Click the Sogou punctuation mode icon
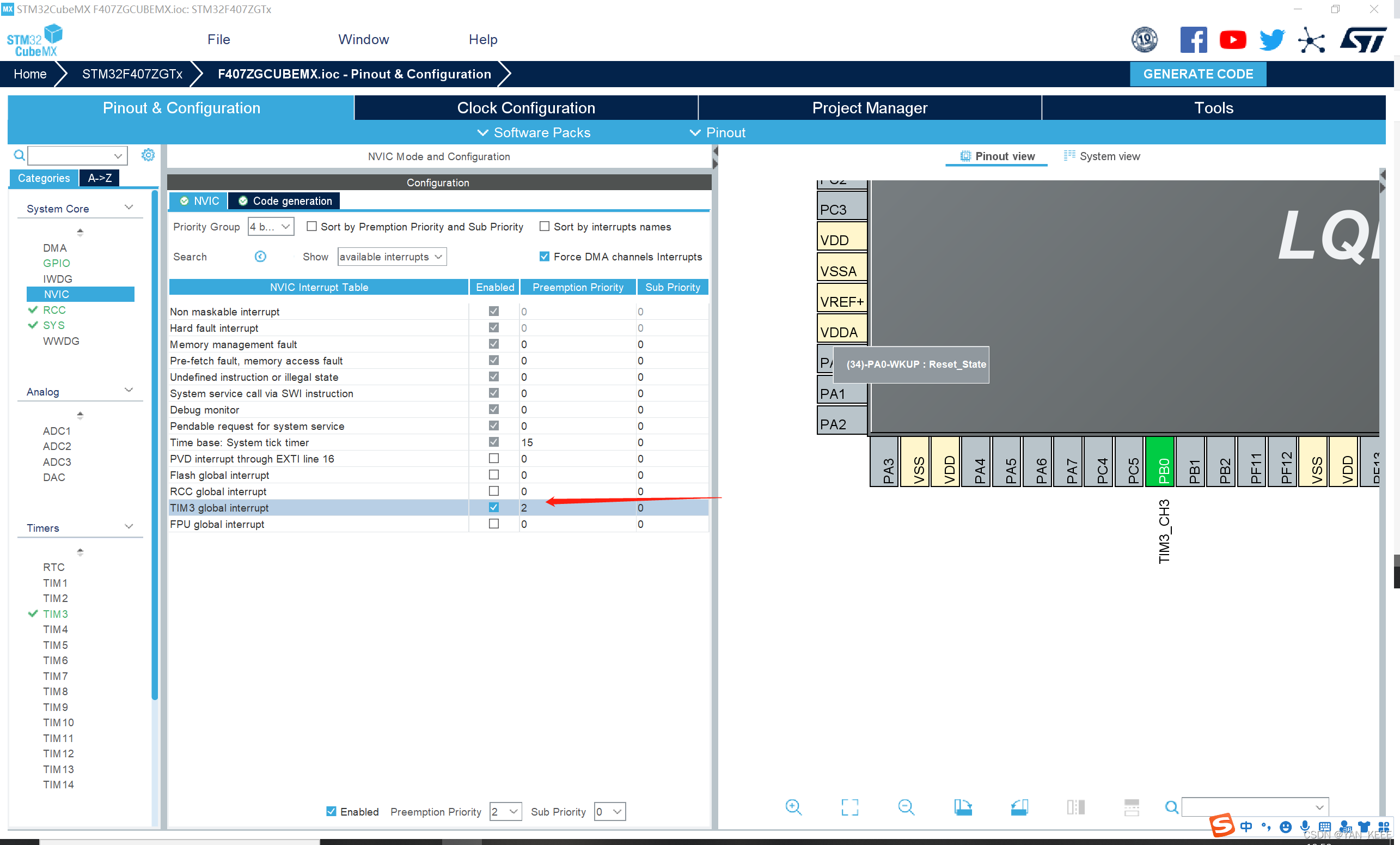This screenshot has height=845, width=1400. 1266,827
